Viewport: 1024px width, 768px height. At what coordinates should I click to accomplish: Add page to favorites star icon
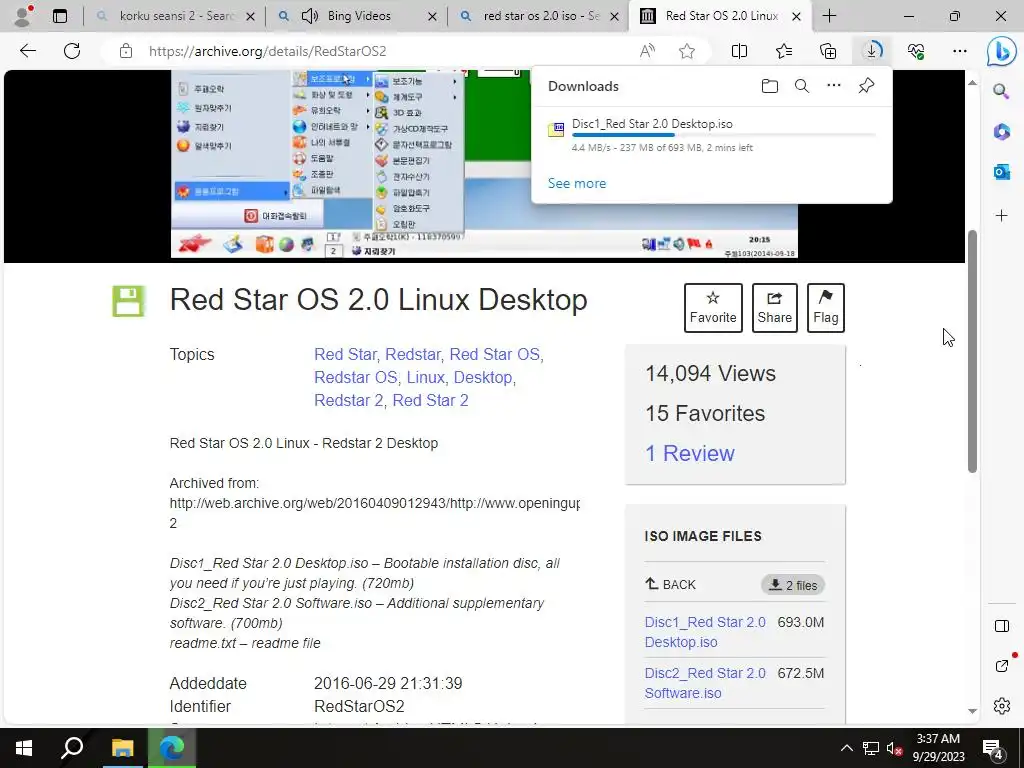click(x=686, y=51)
